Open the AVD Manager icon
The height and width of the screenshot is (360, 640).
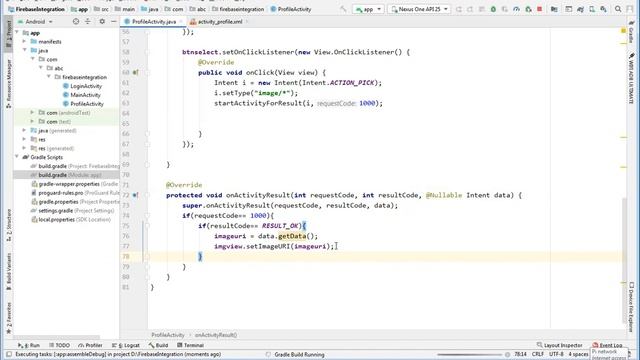coord(592,9)
